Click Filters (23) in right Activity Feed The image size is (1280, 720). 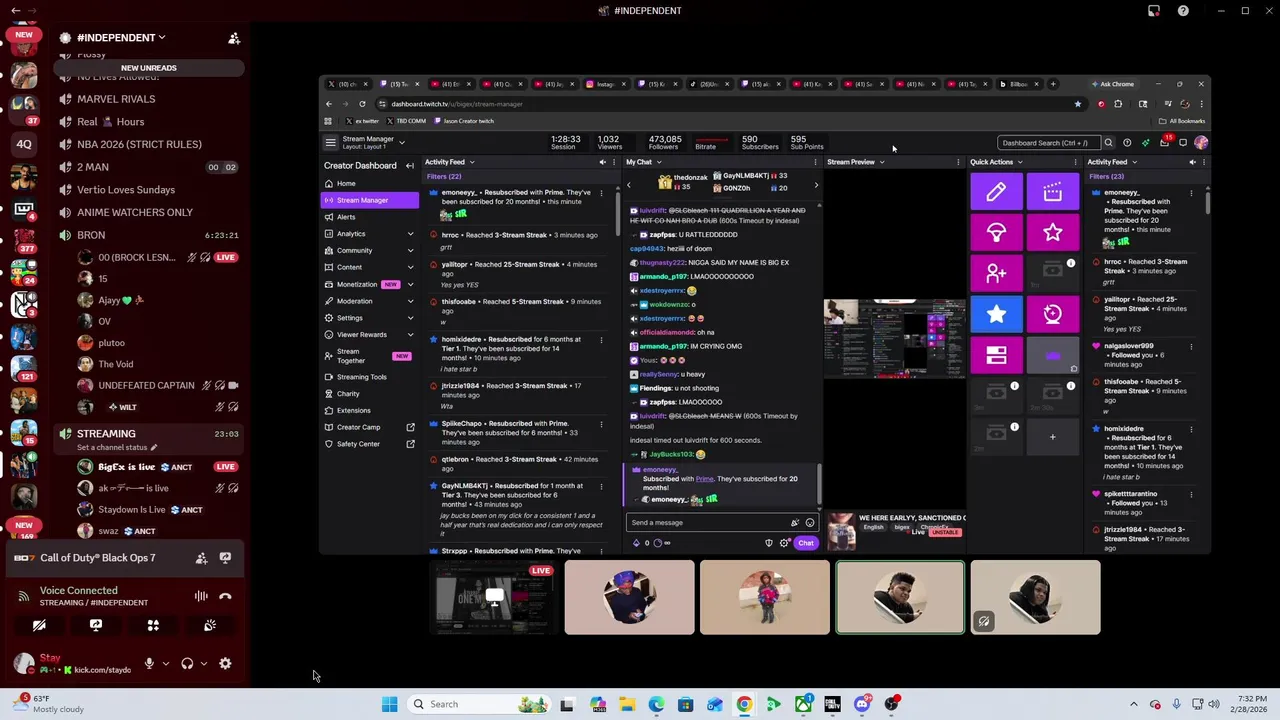pyautogui.click(x=1106, y=177)
